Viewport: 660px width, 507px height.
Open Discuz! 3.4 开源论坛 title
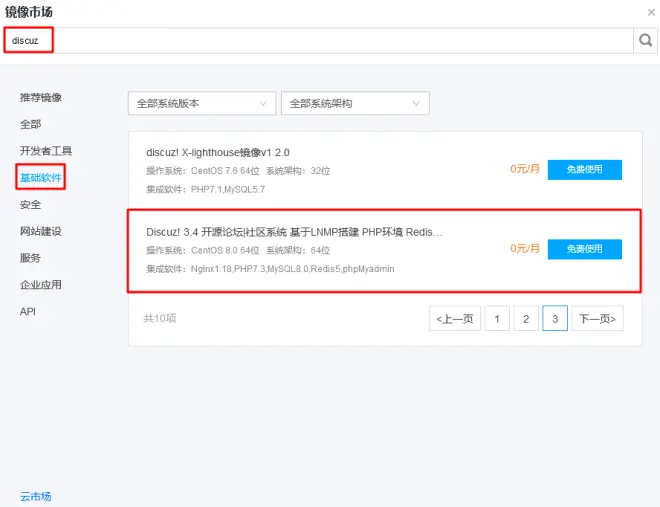click(294, 232)
